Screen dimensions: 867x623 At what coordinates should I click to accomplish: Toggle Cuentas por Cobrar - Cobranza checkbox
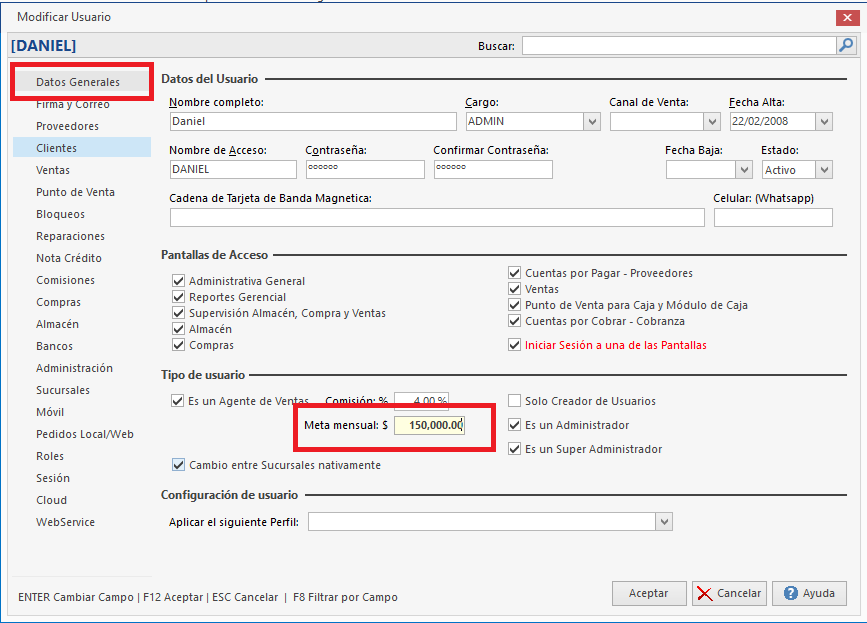514,321
